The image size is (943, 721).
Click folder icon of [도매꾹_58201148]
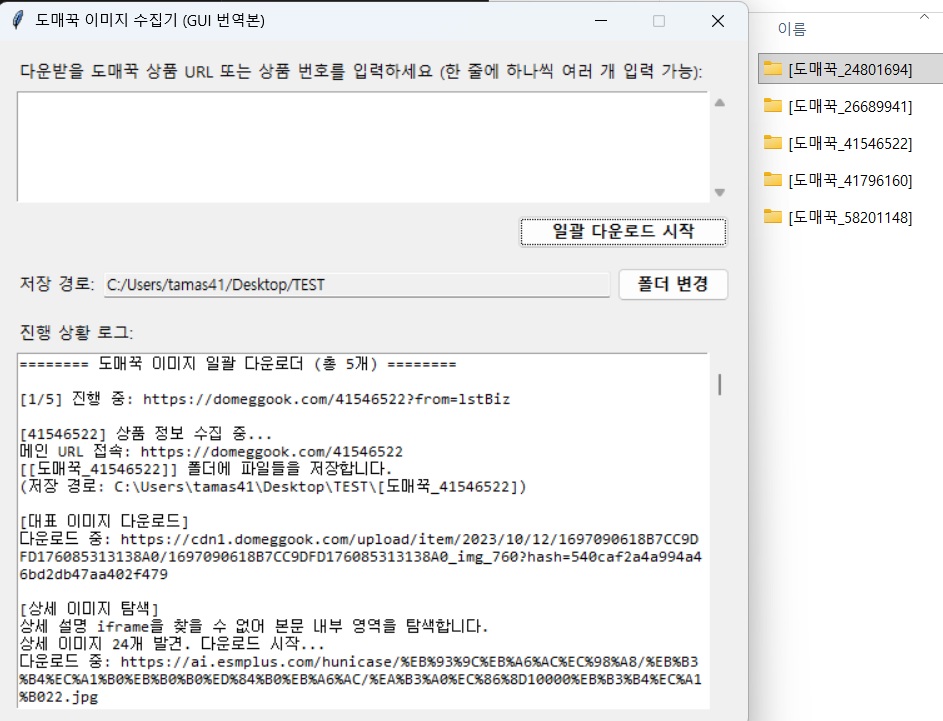[x=772, y=216]
